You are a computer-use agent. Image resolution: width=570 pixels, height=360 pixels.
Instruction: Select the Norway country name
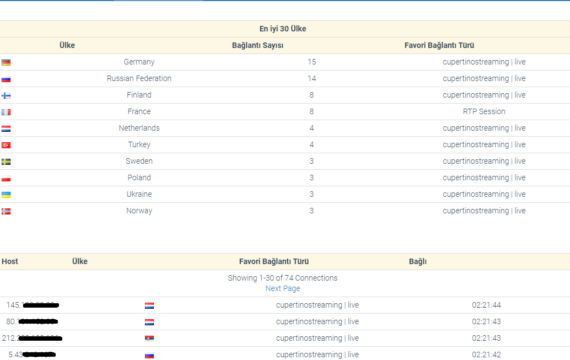[139, 211]
